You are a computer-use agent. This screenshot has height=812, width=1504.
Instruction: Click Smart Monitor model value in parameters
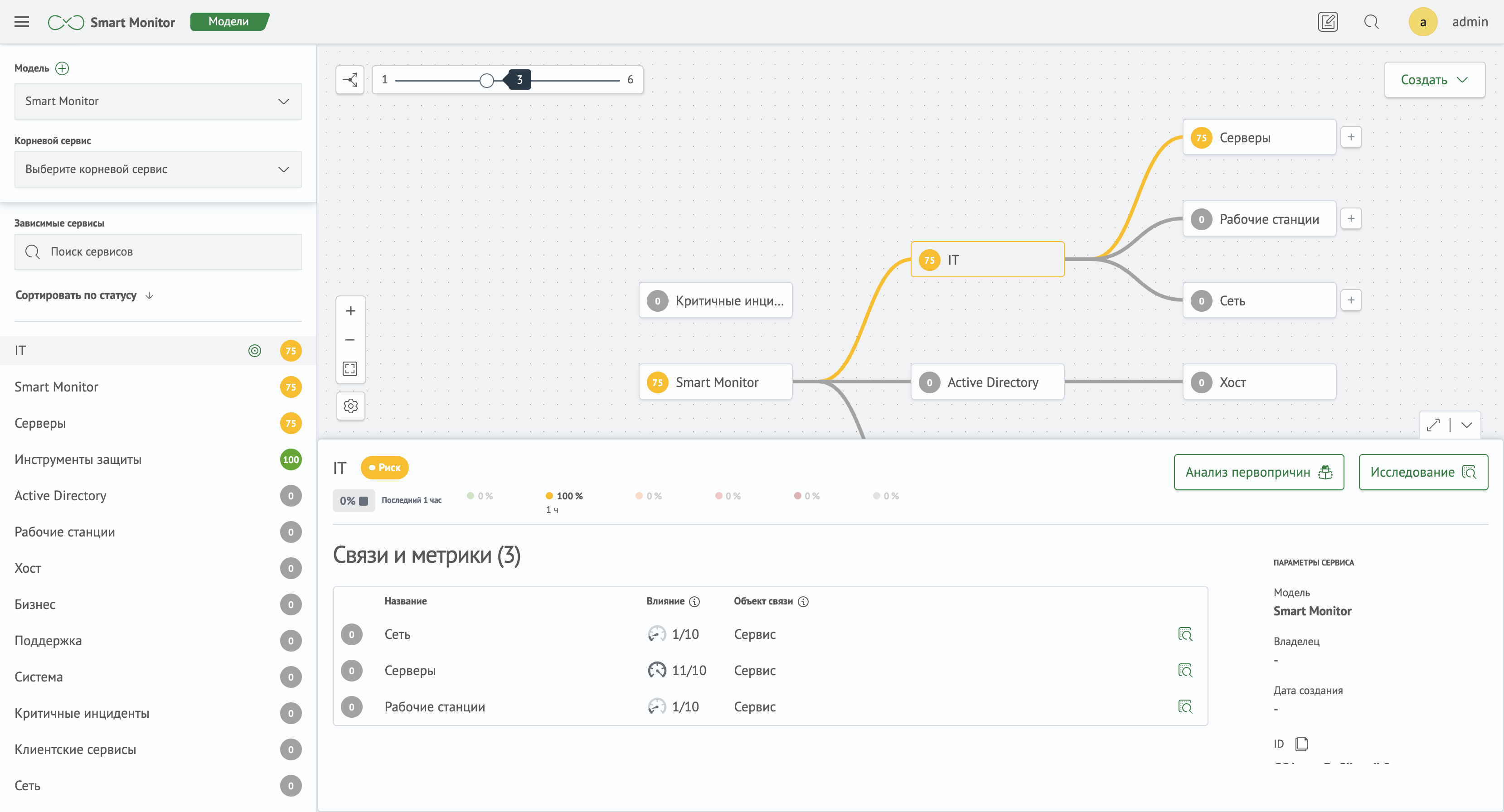pyautogui.click(x=1312, y=611)
